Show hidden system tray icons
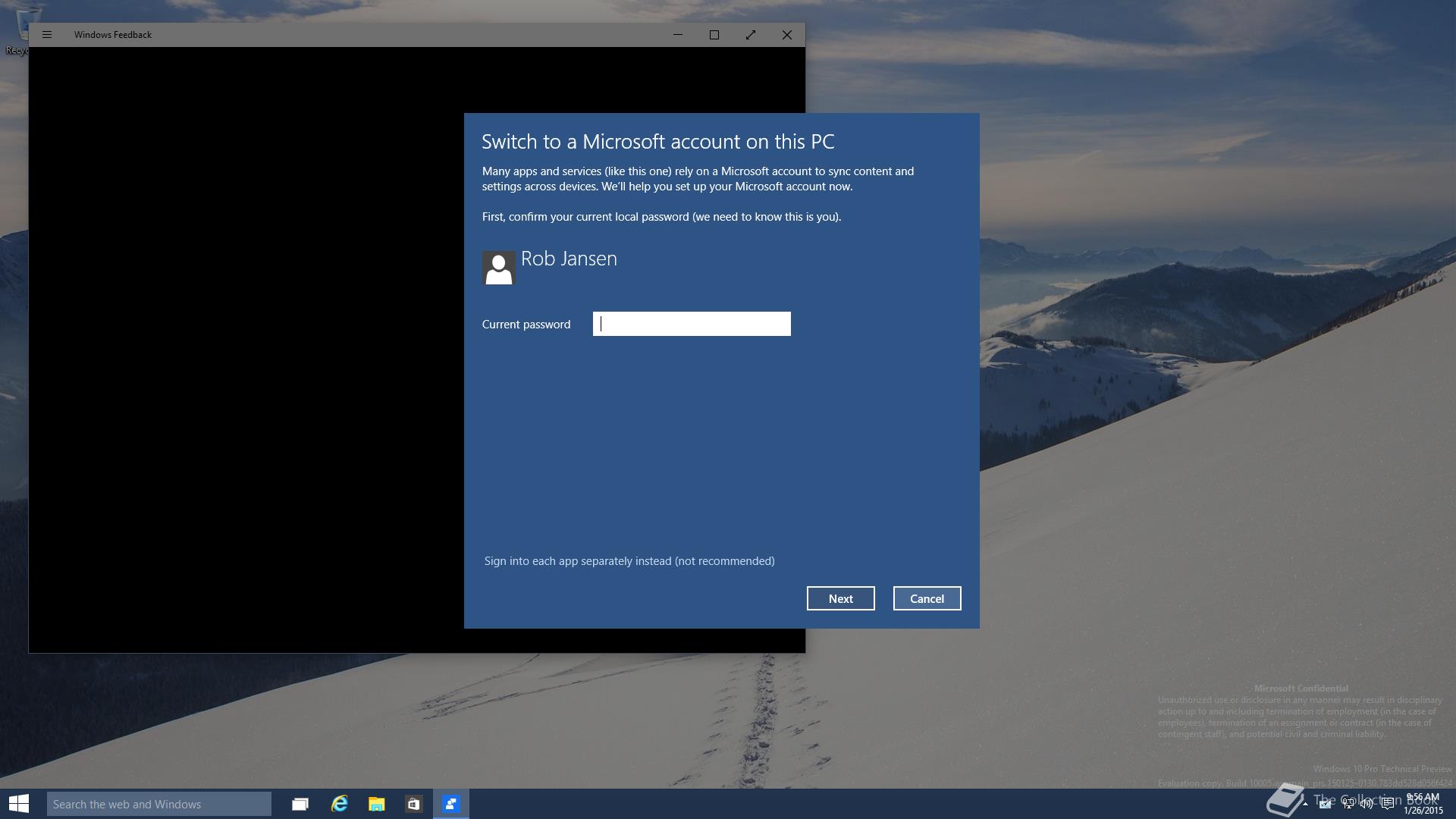Image resolution: width=1456 pixels, height=819 pixels. 1305,804
